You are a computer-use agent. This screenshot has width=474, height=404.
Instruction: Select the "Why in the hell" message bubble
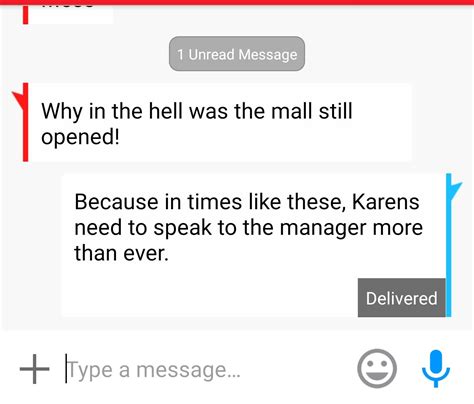(x=220, y=123)
